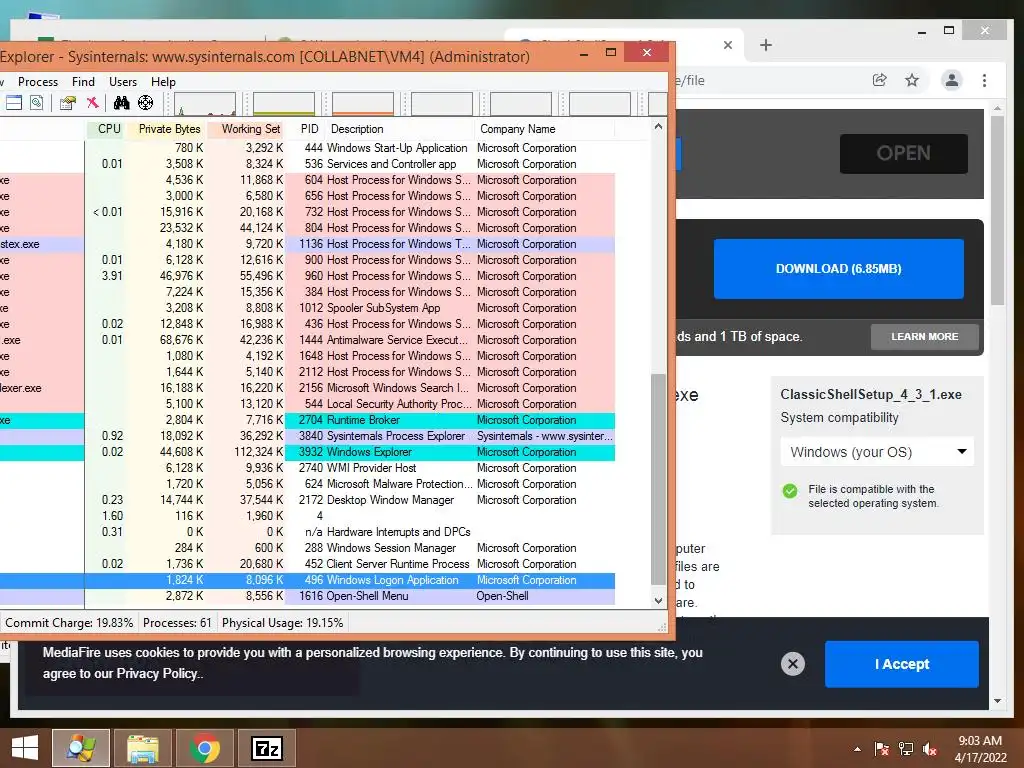The height and width of the screenshot is (768, 1024).
Task: Switch to Chrome via taskbar icon
Action: click(x=205, y=748)
